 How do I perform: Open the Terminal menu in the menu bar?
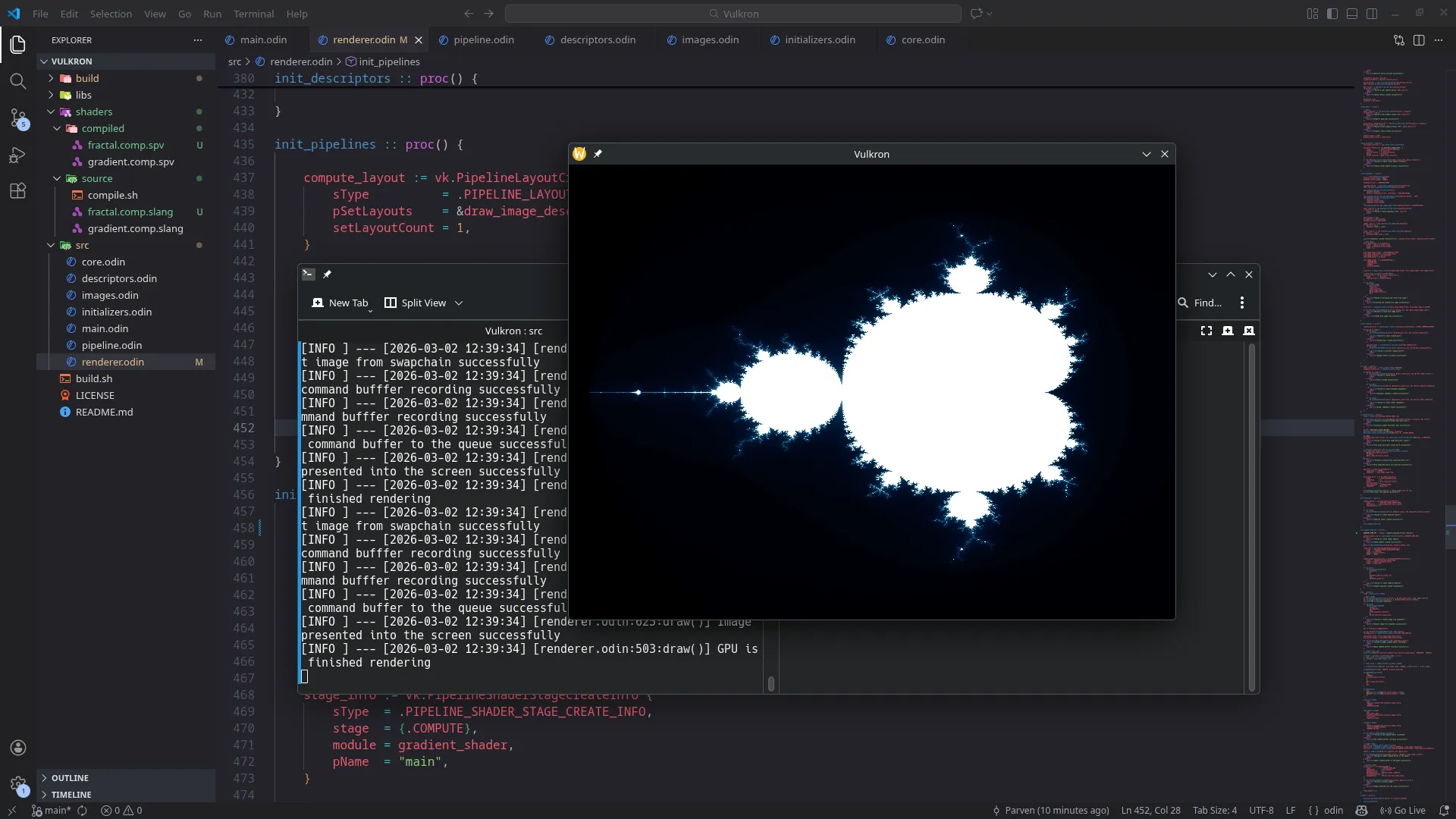(254, 14)
